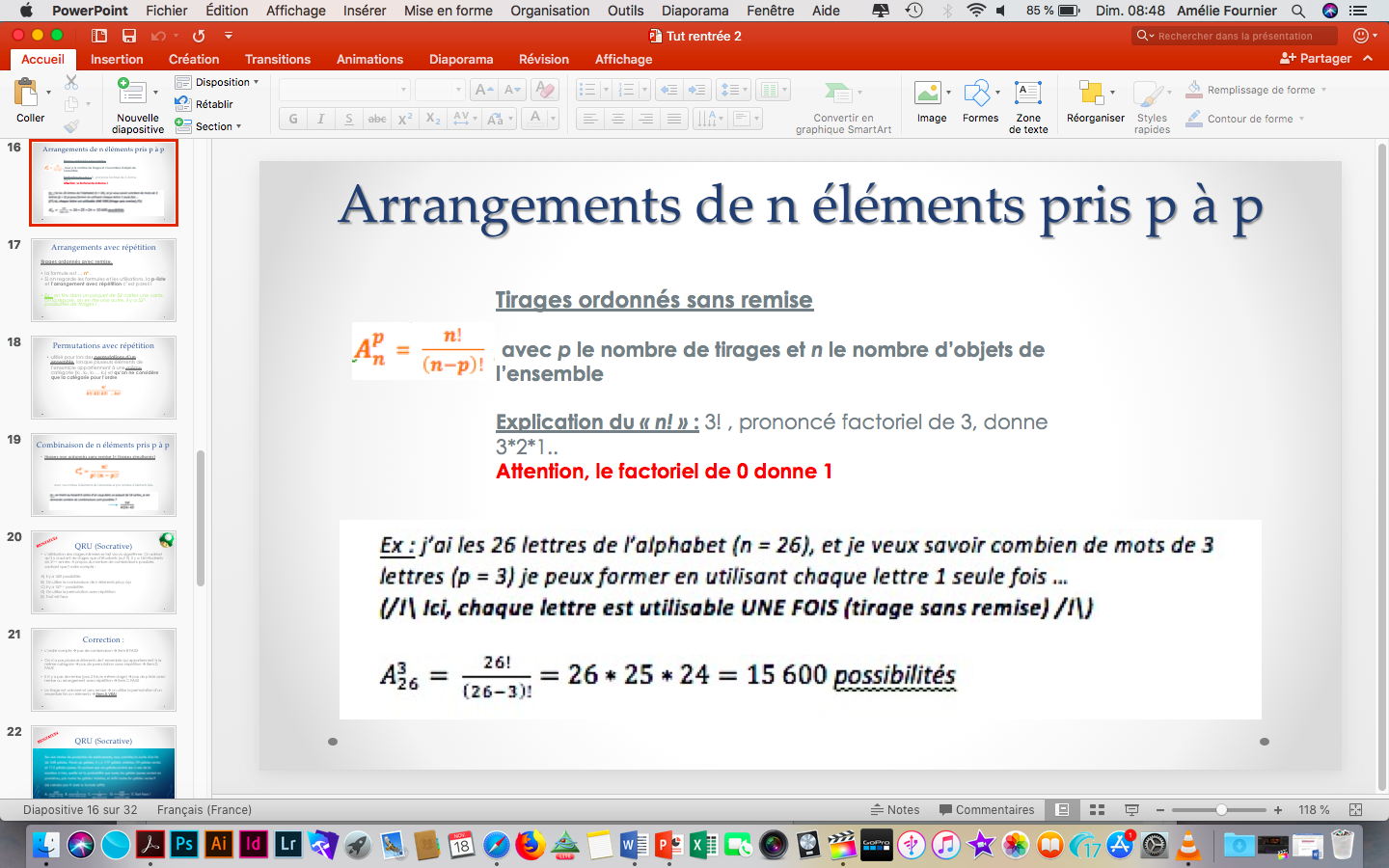Viewport: 1389px width, 868px height.
Task: Open the Diaporama menu in menu bar
Action: tap(694, 11)
